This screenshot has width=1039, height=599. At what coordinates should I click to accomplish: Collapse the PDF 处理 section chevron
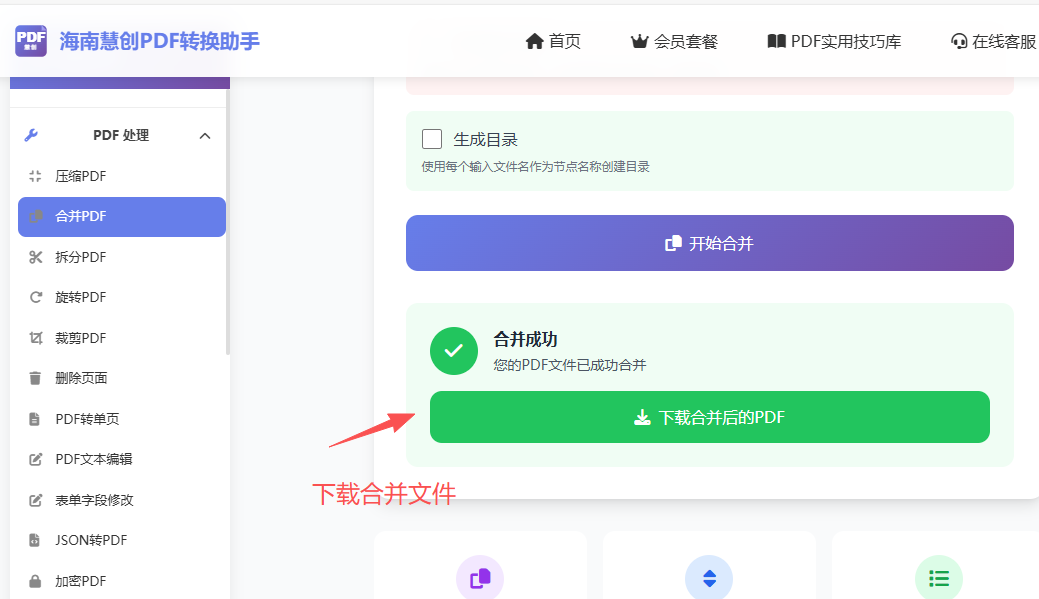coord(205,136)
